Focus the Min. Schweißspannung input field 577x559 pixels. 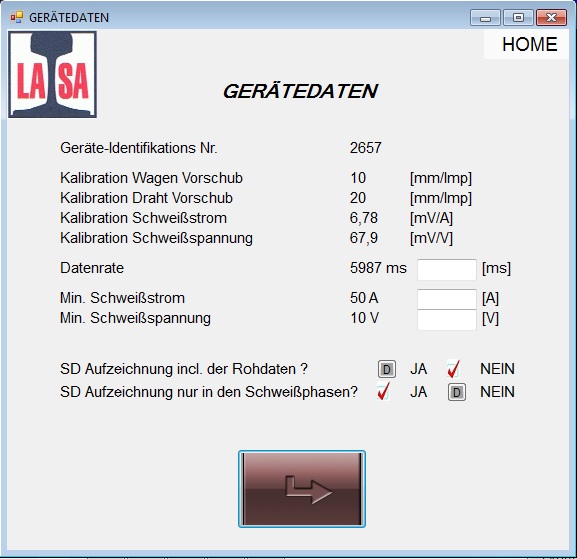[447, 319]
